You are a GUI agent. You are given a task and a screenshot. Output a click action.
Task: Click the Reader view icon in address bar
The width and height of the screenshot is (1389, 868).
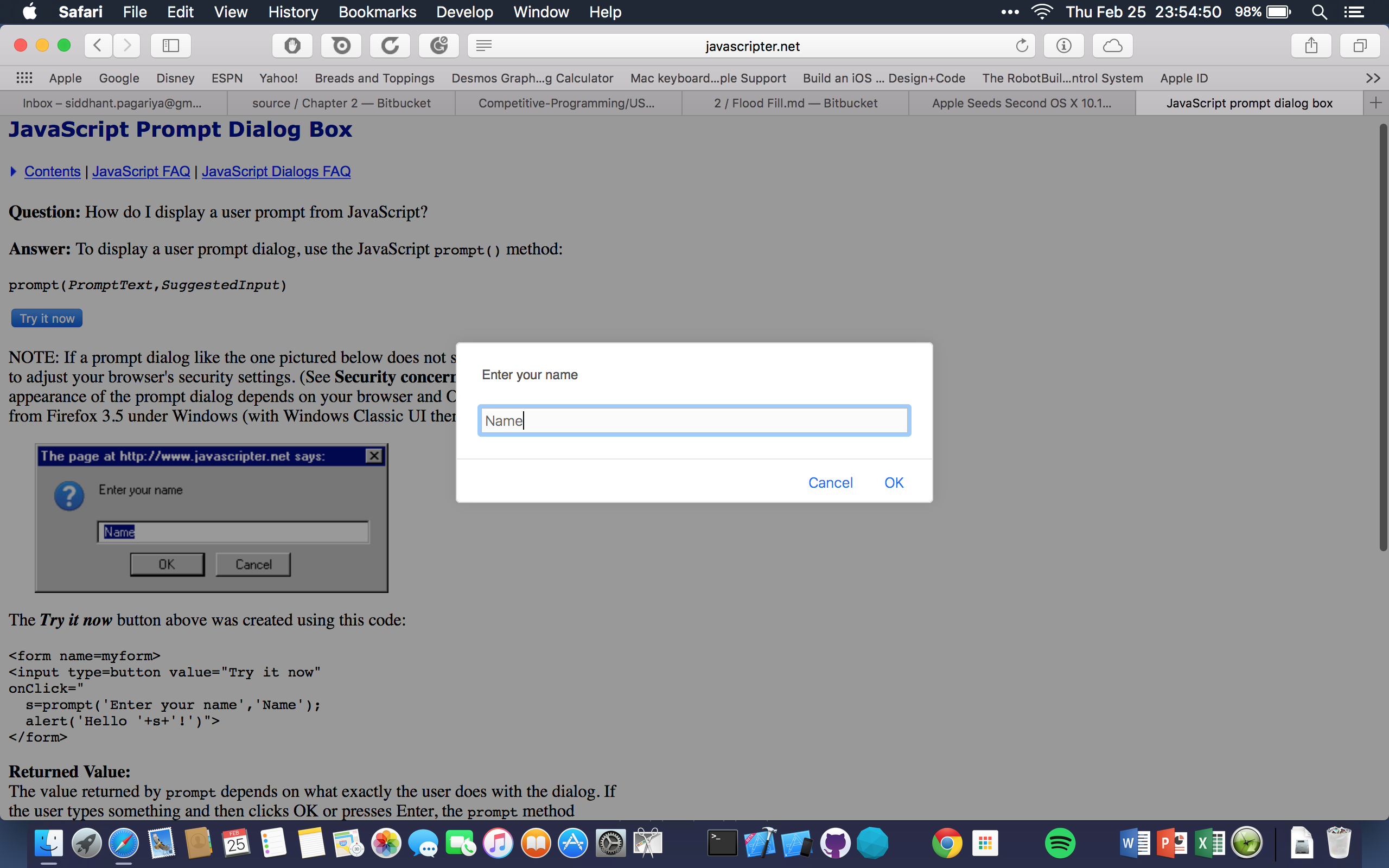pos(484,46)
